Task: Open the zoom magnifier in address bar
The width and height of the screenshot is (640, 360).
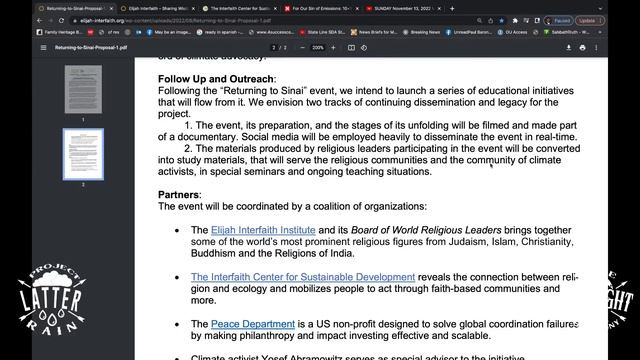Action: pyautogui.click(x=480, y=20)
